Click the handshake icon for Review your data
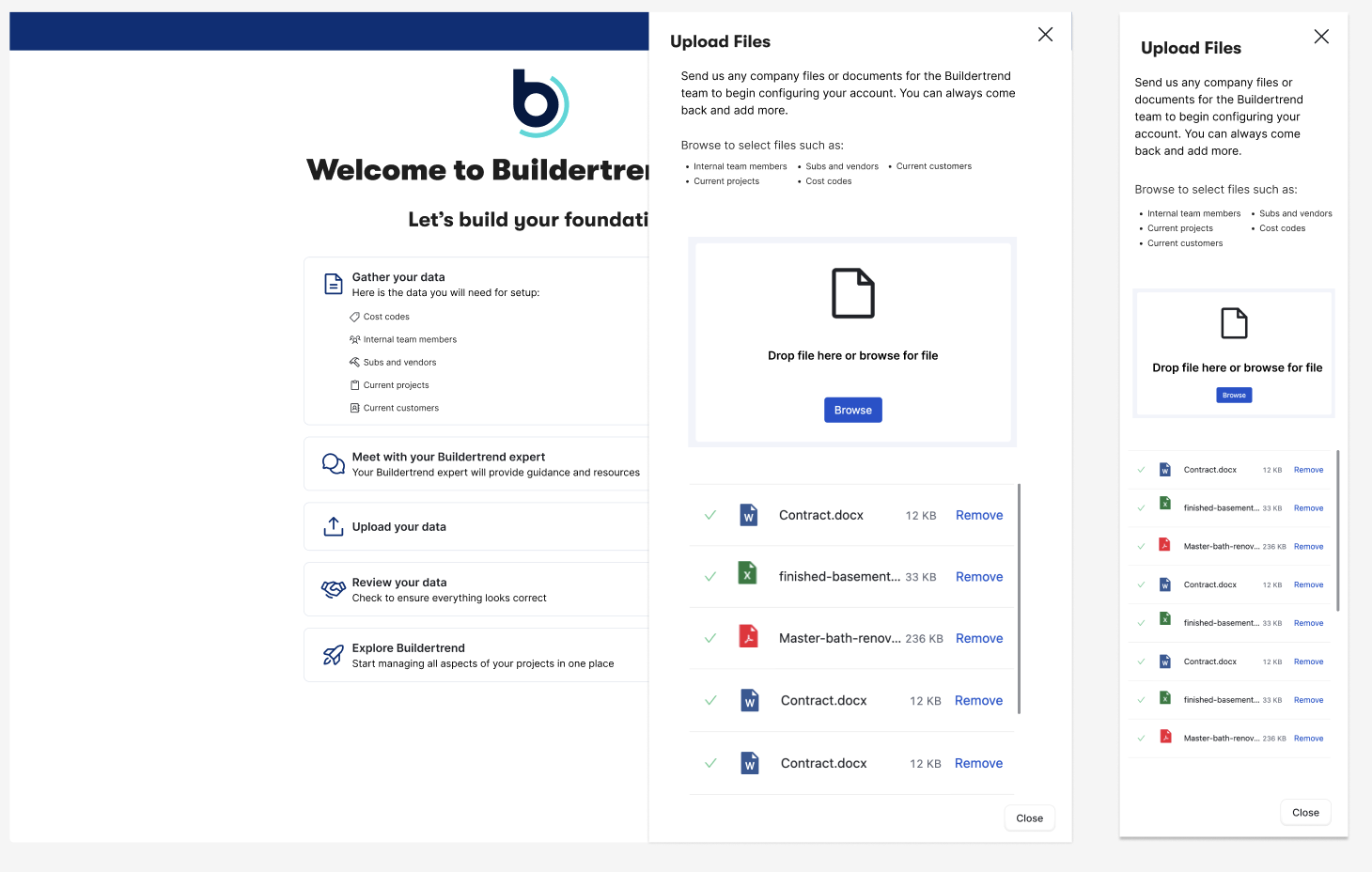1372x872 pixels. [x=333, y=589]
